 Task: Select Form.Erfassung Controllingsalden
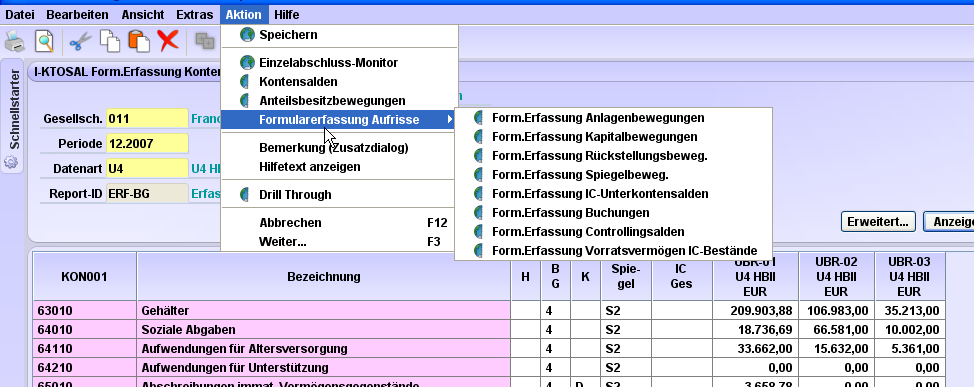tap(614, 232)
